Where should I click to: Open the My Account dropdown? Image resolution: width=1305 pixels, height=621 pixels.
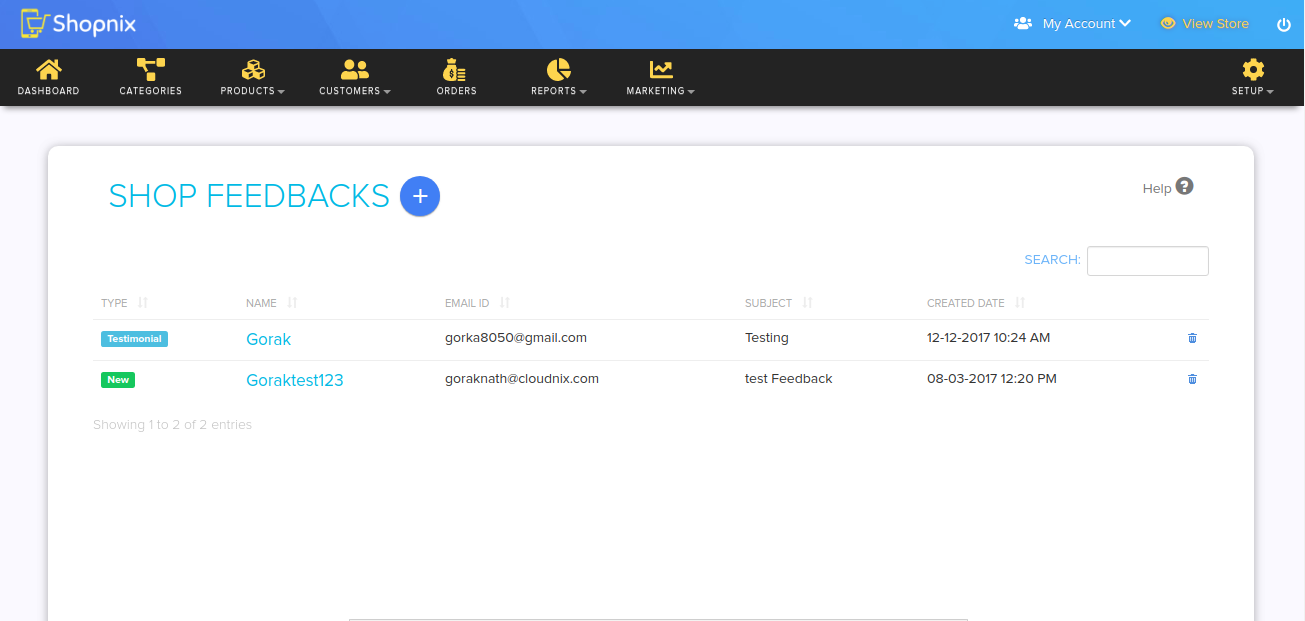(x=1072, y=24)
